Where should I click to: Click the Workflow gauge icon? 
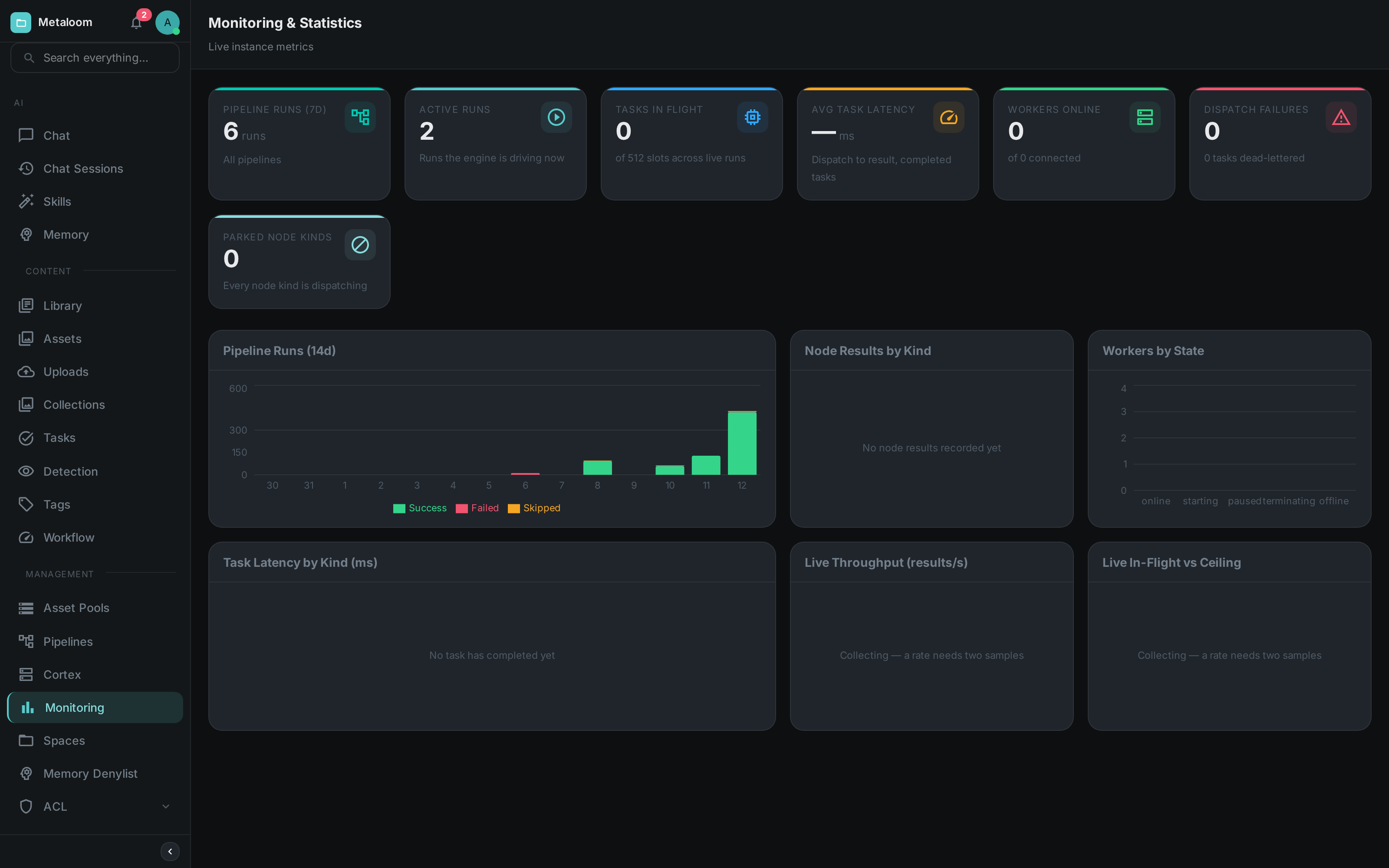(x=26, y=537)
